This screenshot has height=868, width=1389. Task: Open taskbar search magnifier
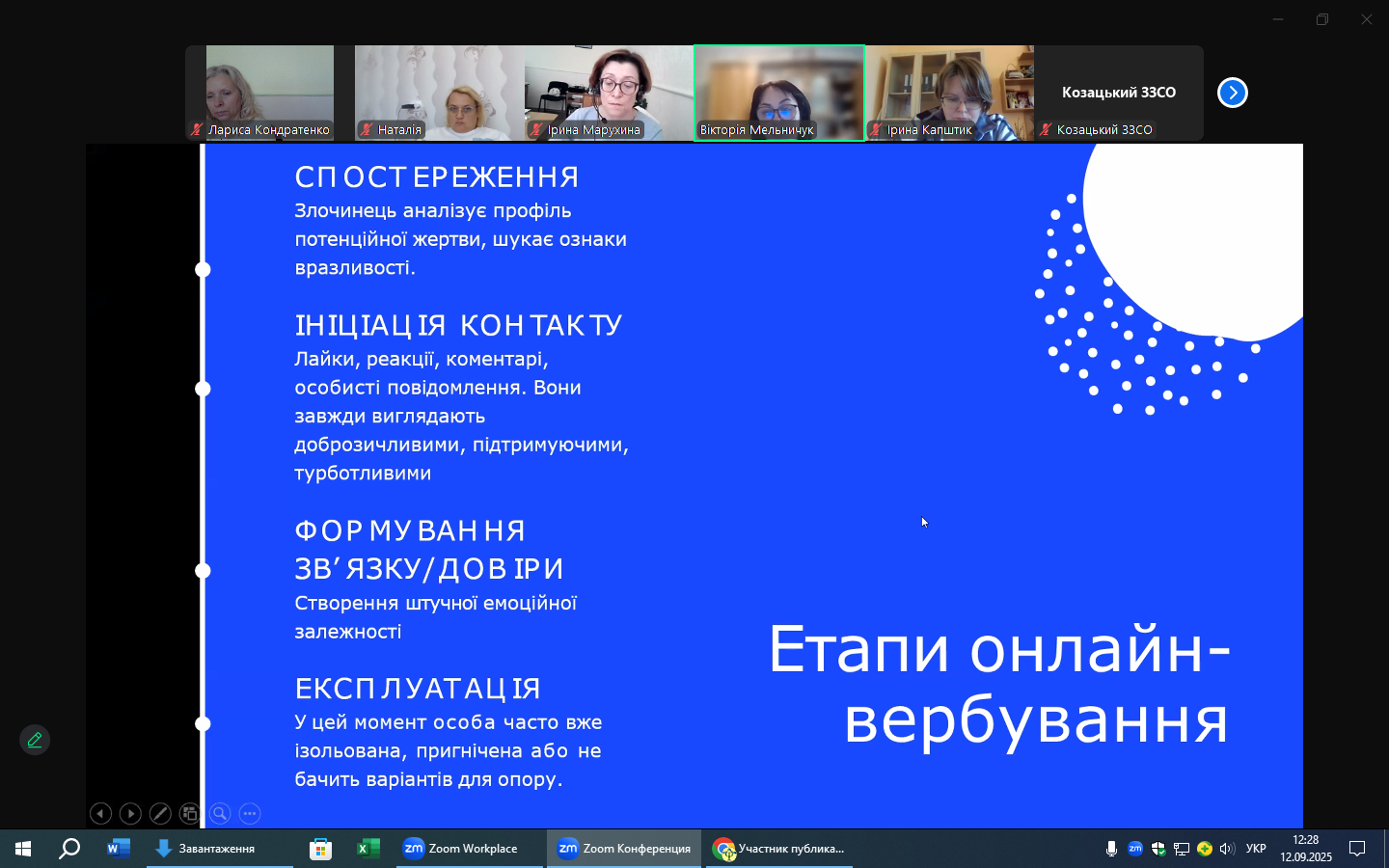click(69, 849)
